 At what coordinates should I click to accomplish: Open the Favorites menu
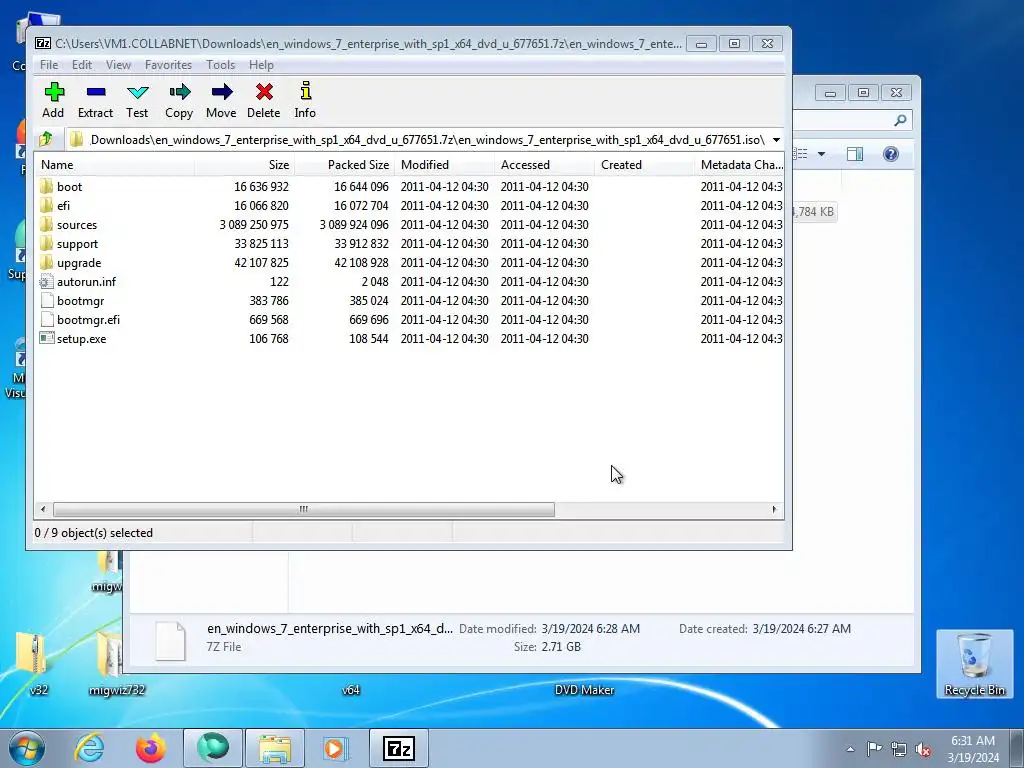[168, 65]
